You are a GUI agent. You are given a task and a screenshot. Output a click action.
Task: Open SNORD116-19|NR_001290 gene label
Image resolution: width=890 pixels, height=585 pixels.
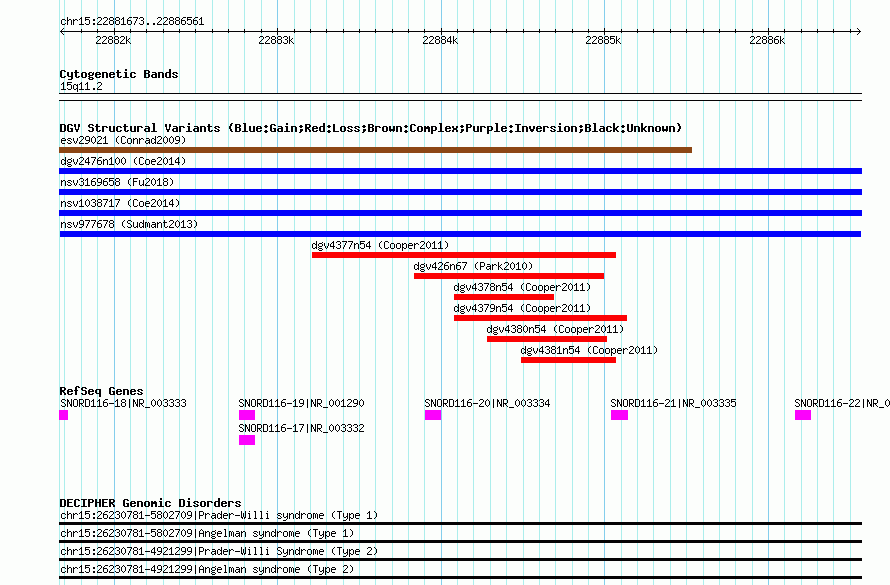301,403
